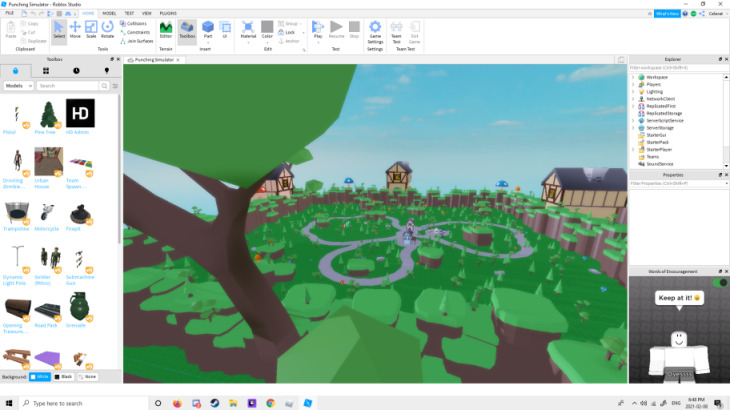Open Firefox from the taskbar
Screen dimensions: 730x410
pos(177,403)
